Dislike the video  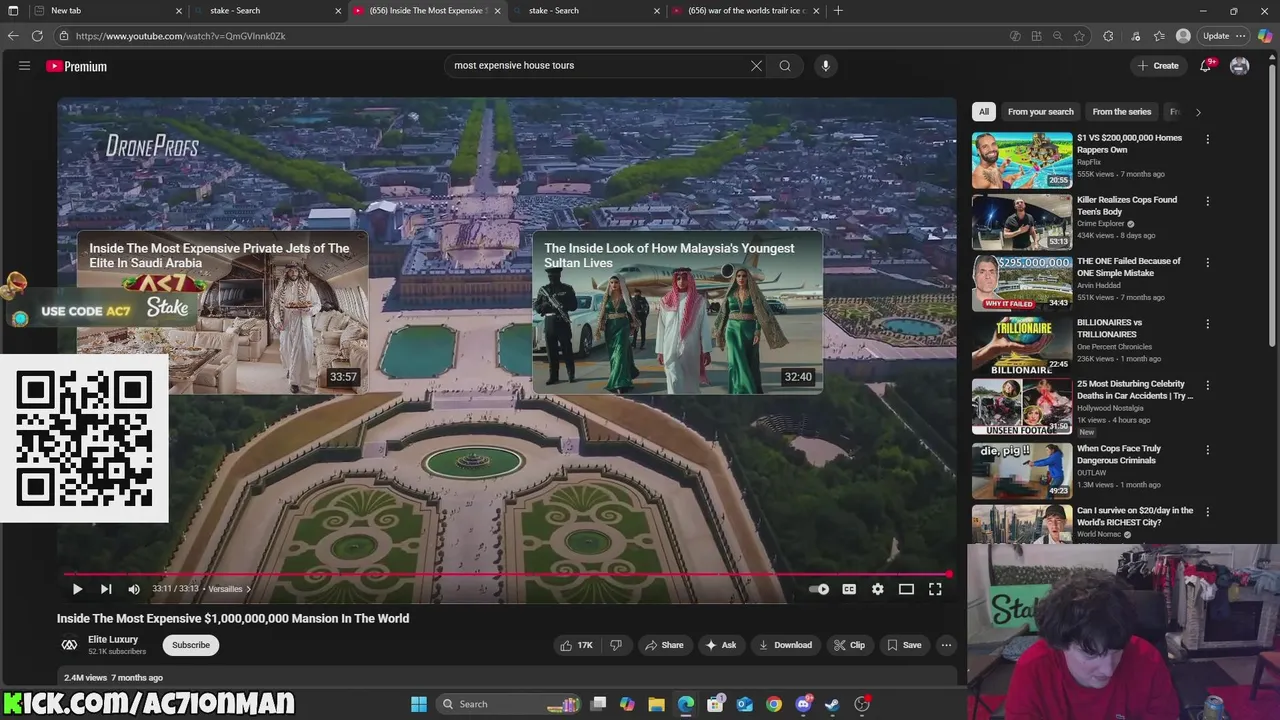point(616,645)
